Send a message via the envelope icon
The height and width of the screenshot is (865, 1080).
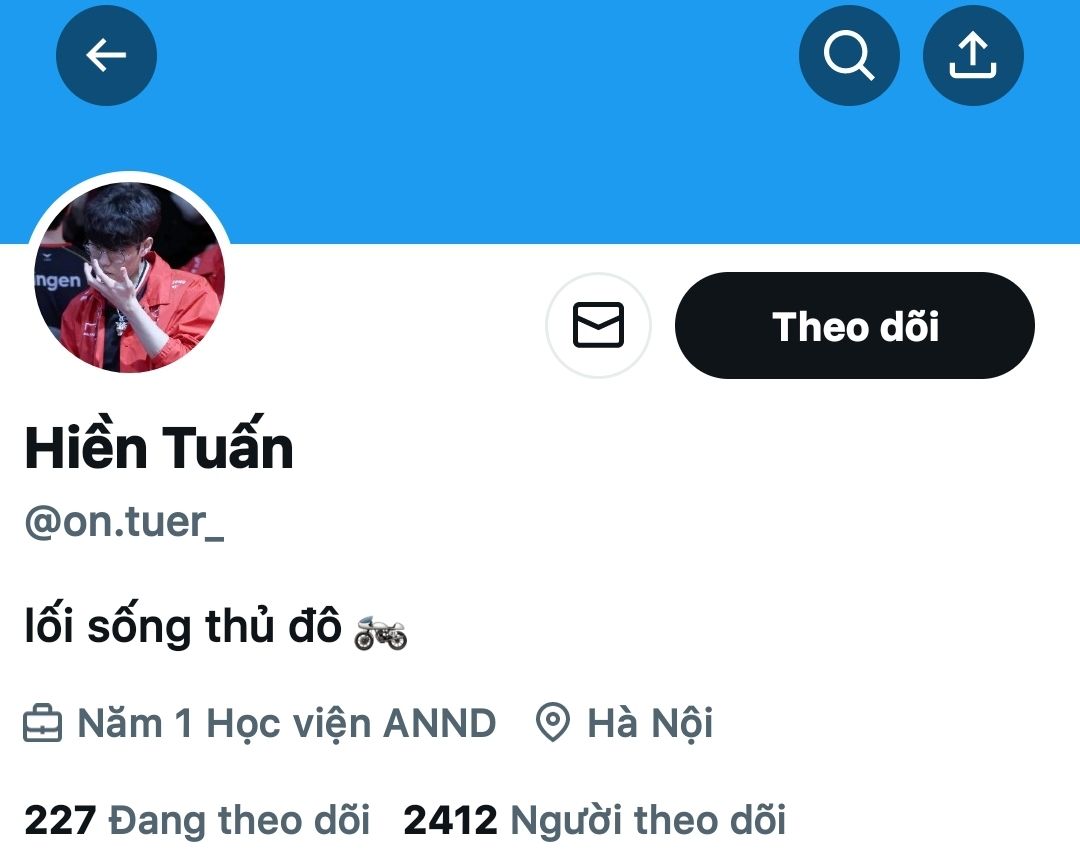(x=599, y=325)
